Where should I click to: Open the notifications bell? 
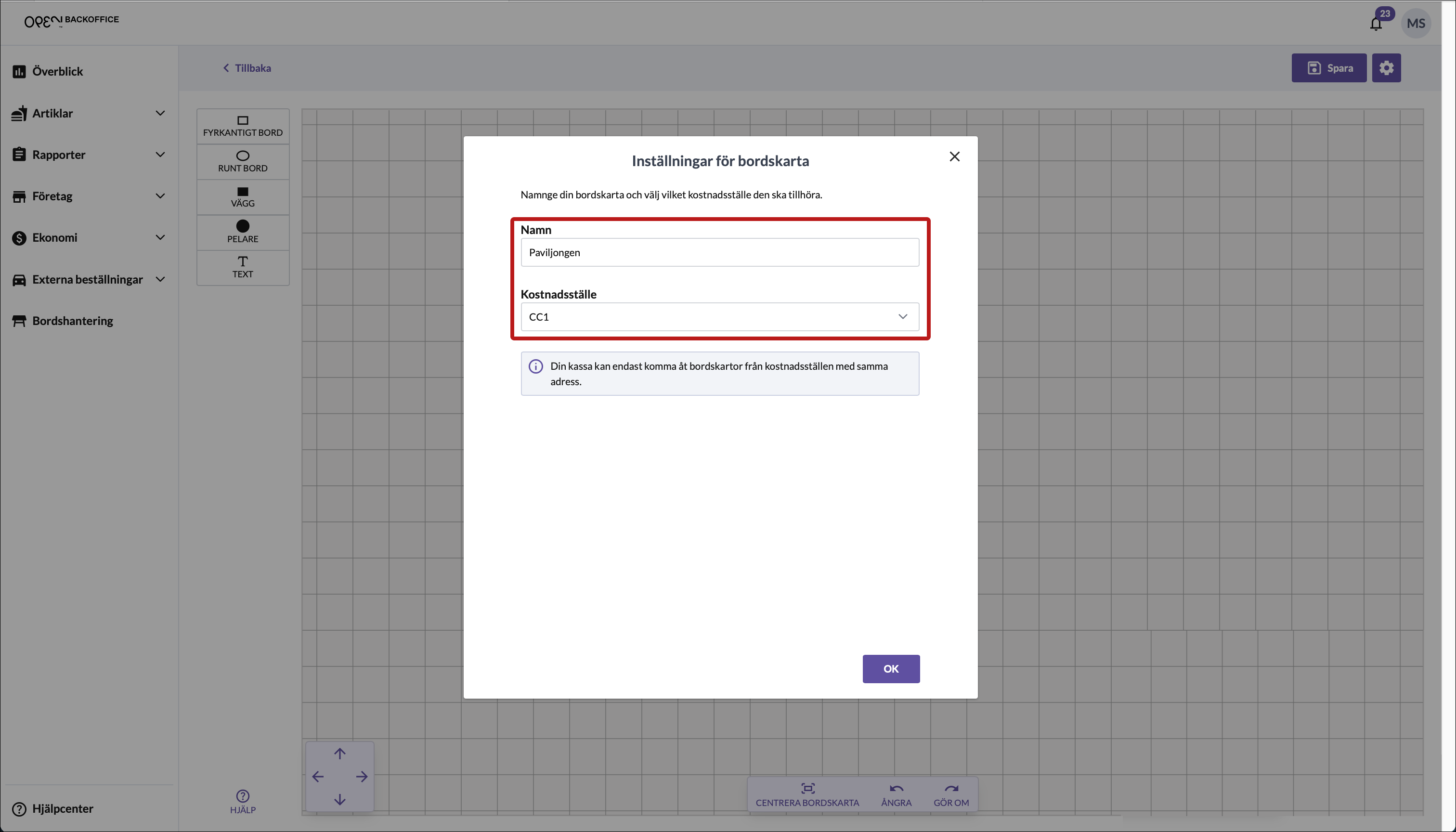click(1376, 24)
